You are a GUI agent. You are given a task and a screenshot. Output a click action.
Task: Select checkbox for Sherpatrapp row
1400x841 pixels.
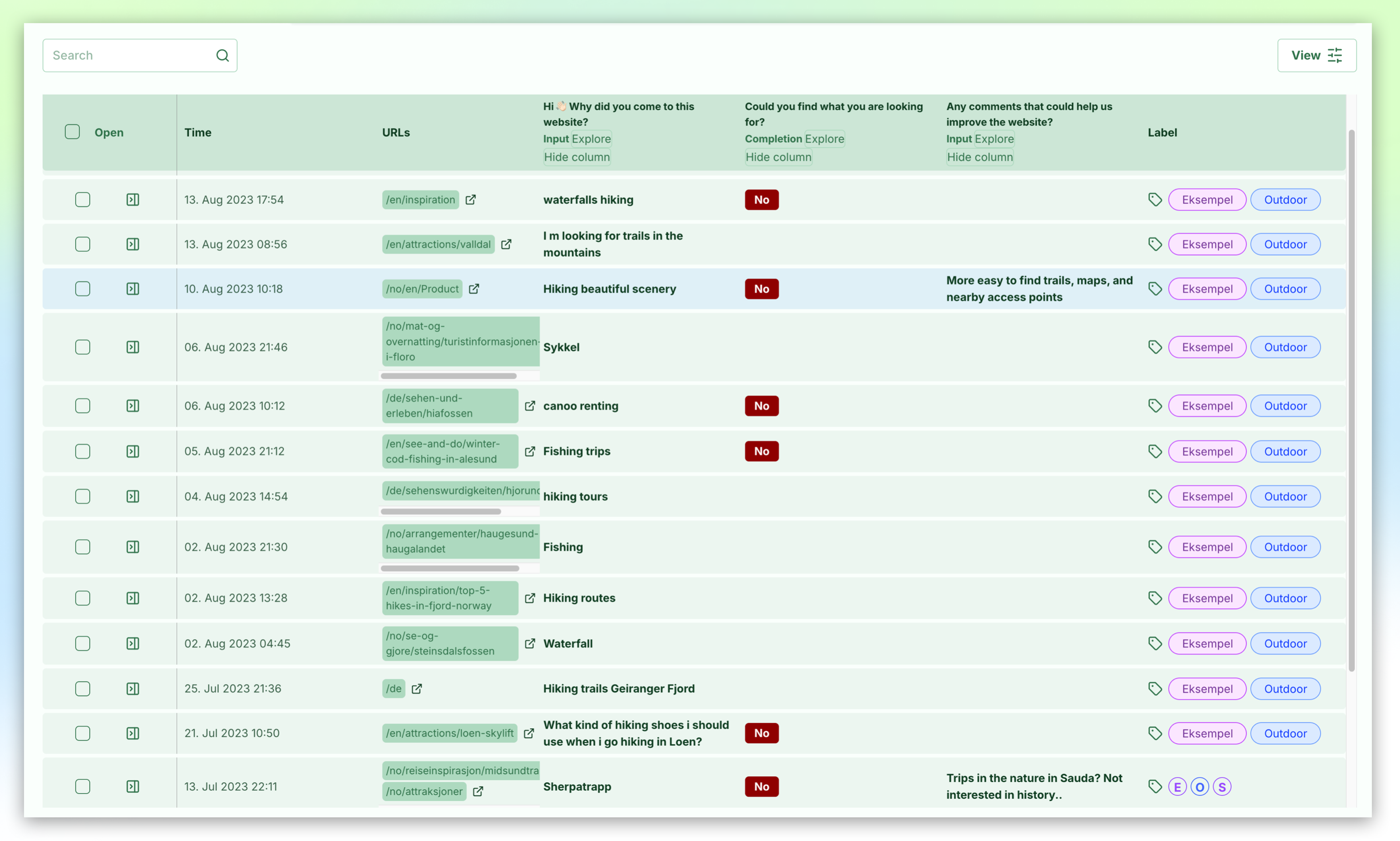click(83, 787)
